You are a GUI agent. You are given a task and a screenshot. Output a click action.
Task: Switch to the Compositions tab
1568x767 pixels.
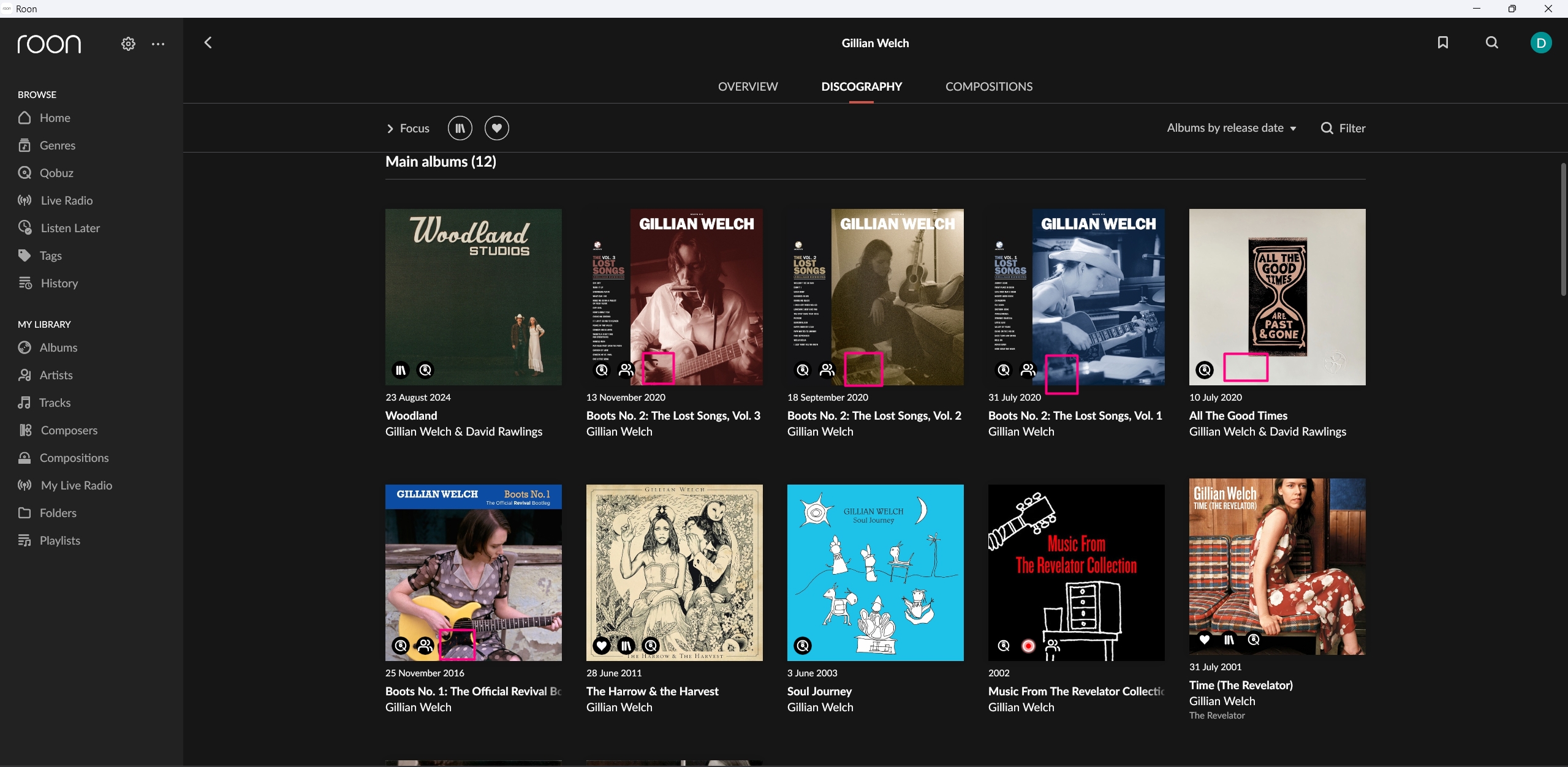tap(989, 86)
